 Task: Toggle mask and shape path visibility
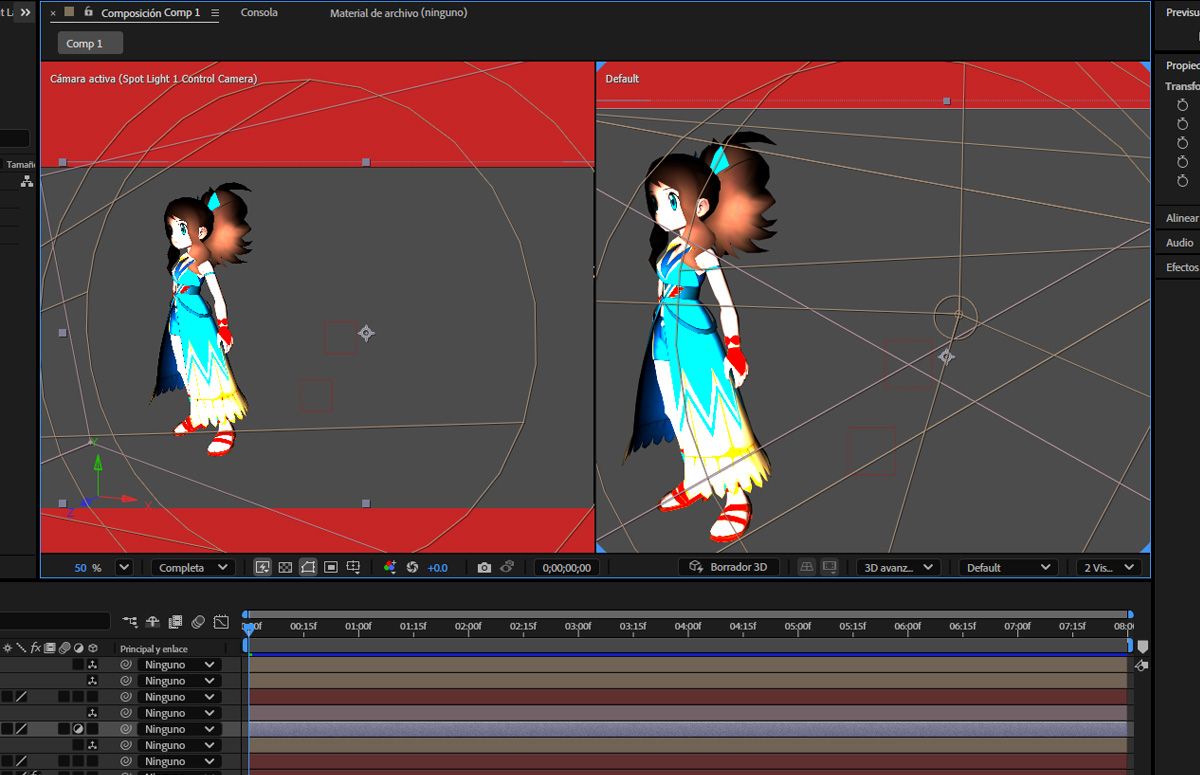308,567
